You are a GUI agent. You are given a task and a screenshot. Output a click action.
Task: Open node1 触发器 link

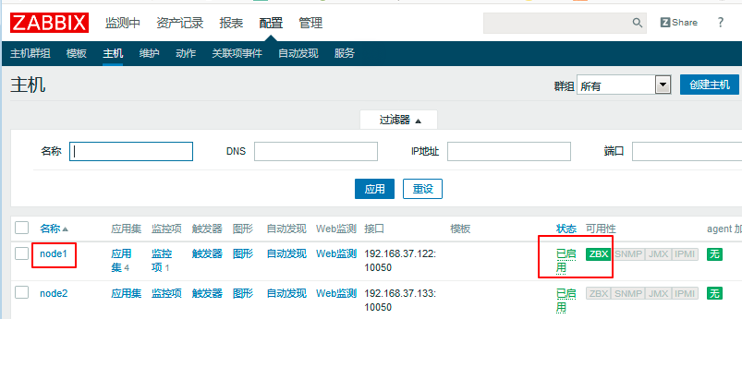pos(207,254)
